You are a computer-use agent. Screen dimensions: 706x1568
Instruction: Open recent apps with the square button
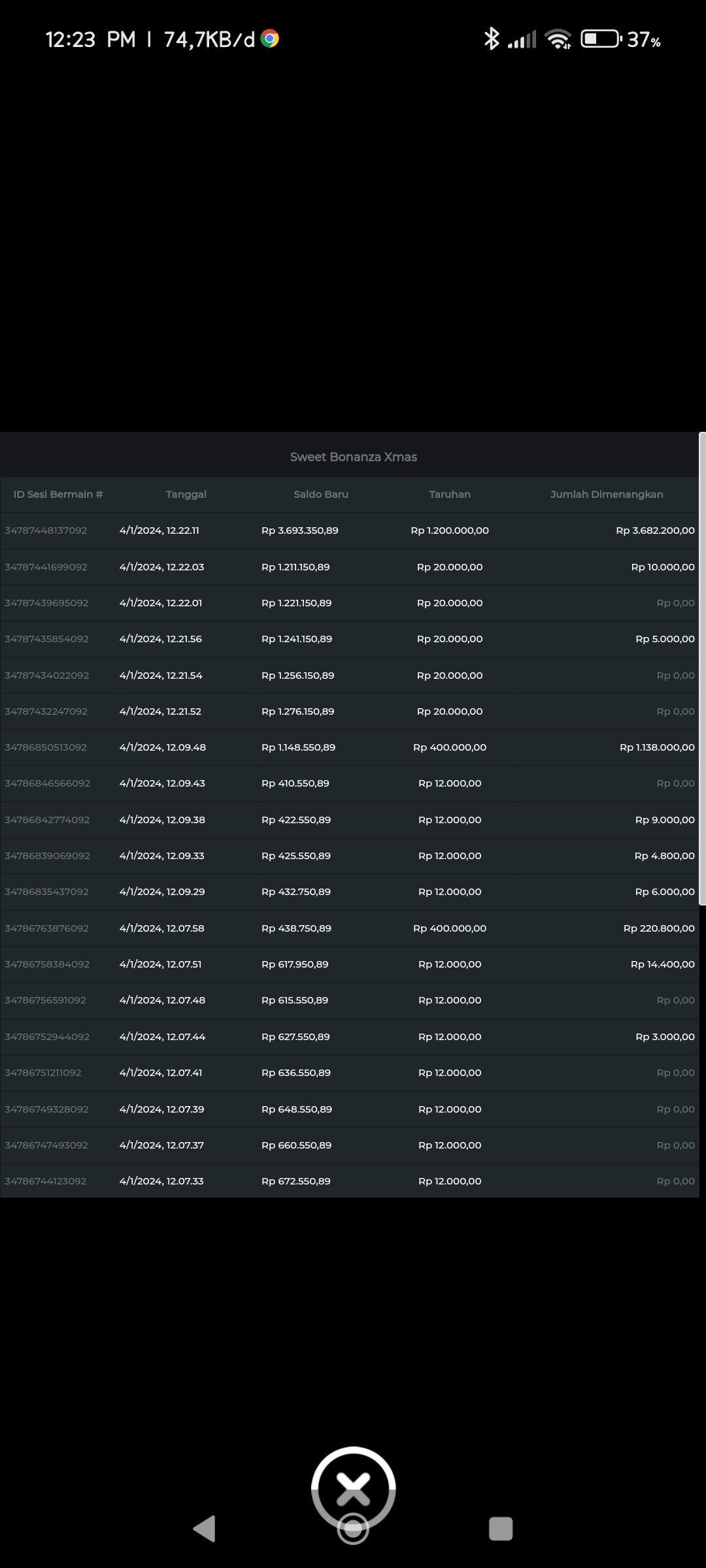501,1529
